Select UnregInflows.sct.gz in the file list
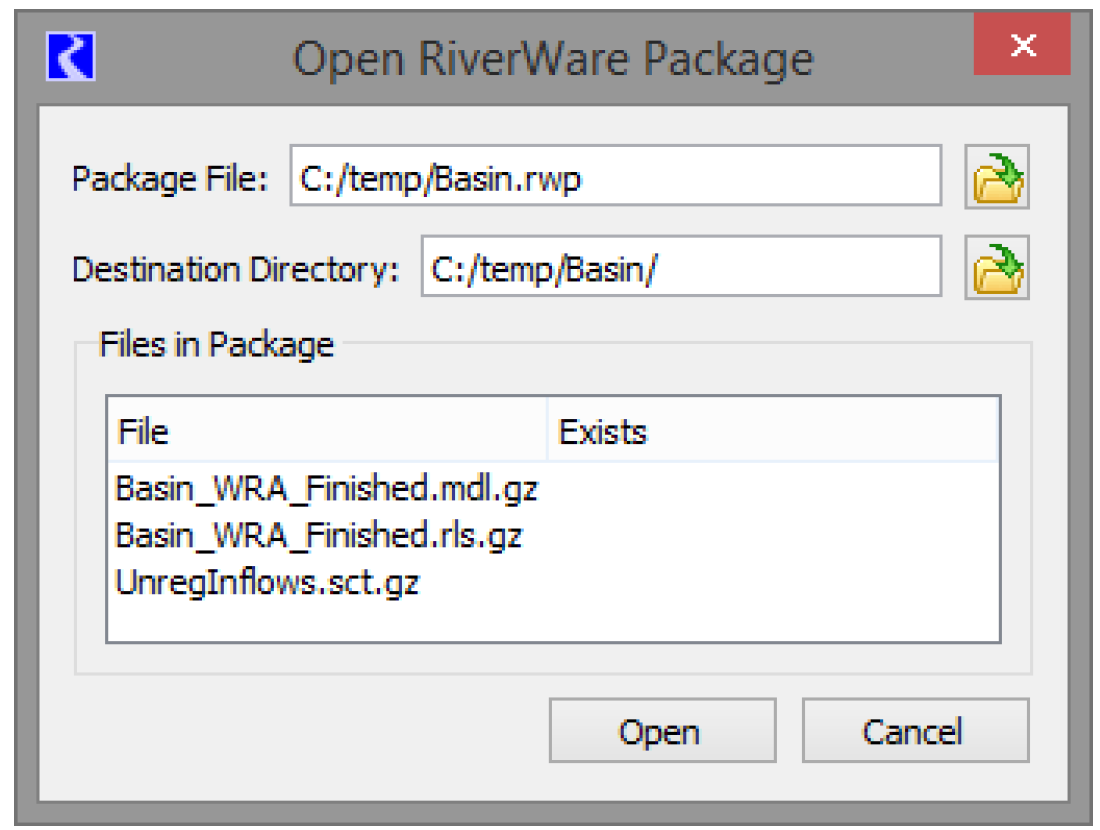 pyautogui.click(x=266, y=582)
